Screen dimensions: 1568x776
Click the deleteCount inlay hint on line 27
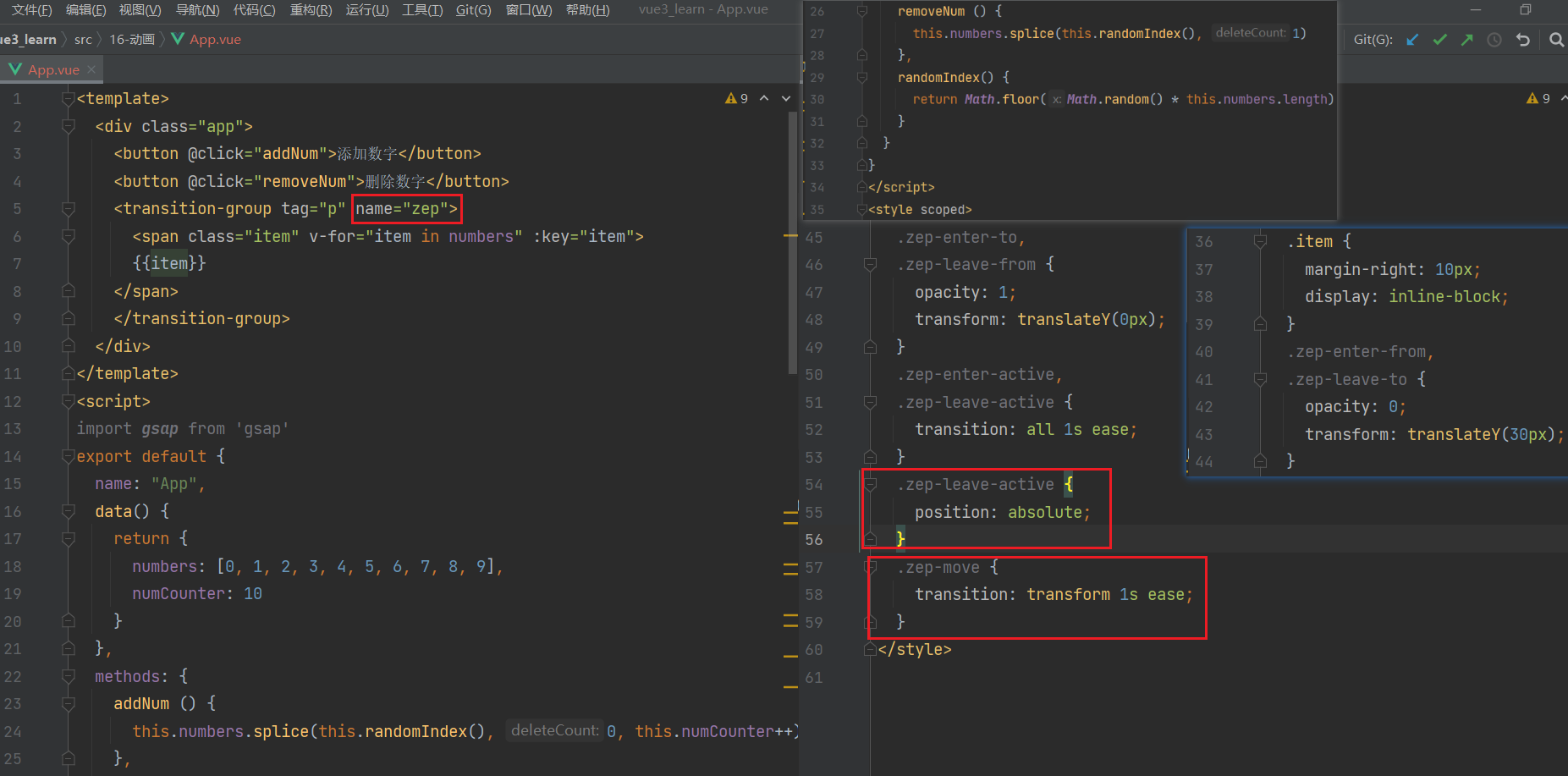[1251, 33]
